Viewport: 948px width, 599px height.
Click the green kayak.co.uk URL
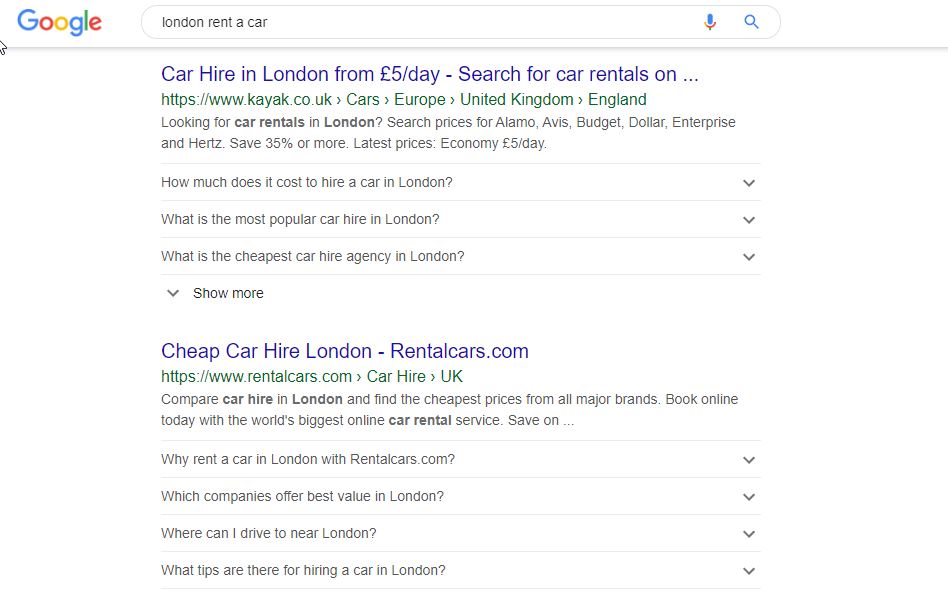246,100
